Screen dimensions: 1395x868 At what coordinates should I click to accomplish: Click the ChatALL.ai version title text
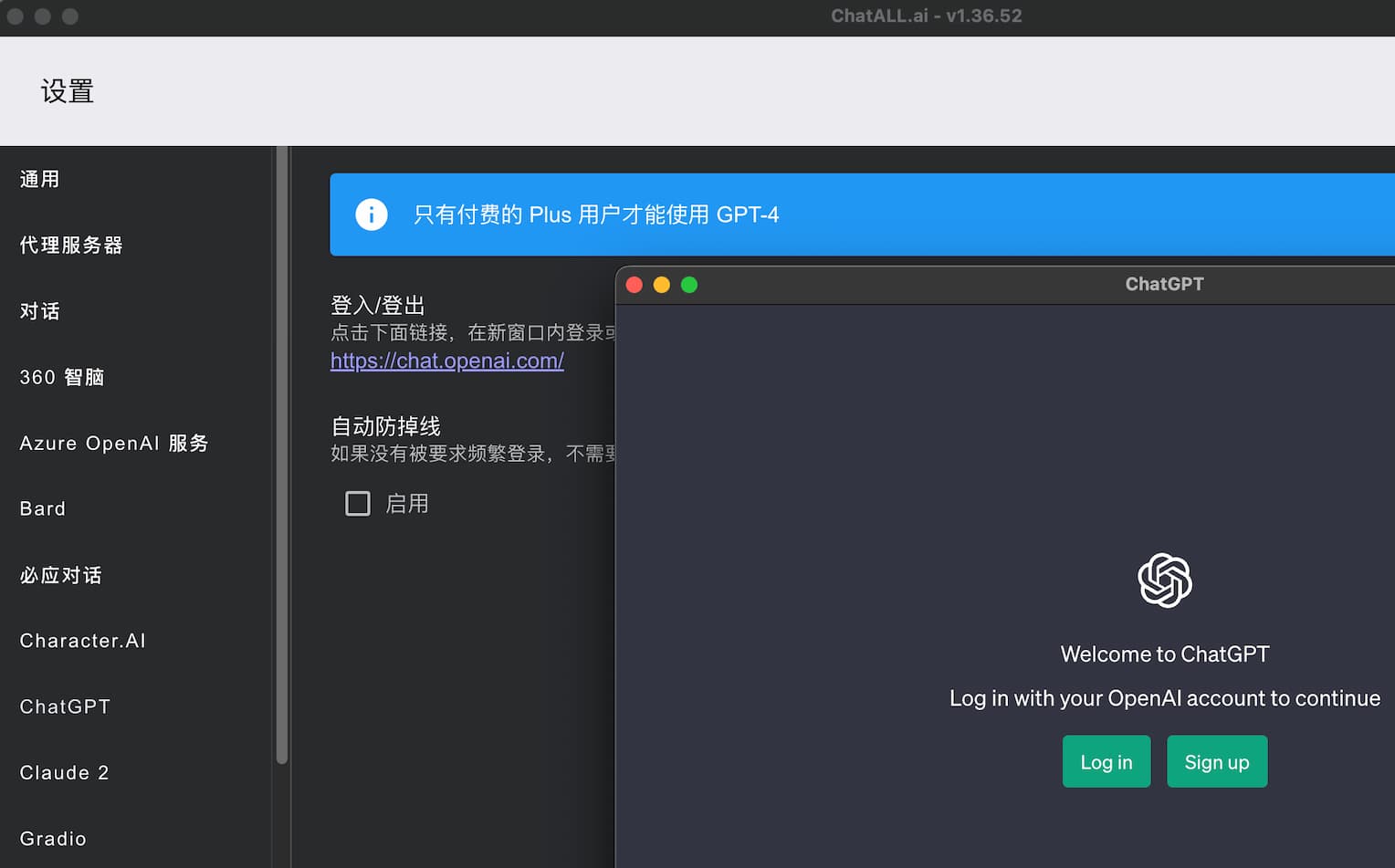tap(926, 16)
